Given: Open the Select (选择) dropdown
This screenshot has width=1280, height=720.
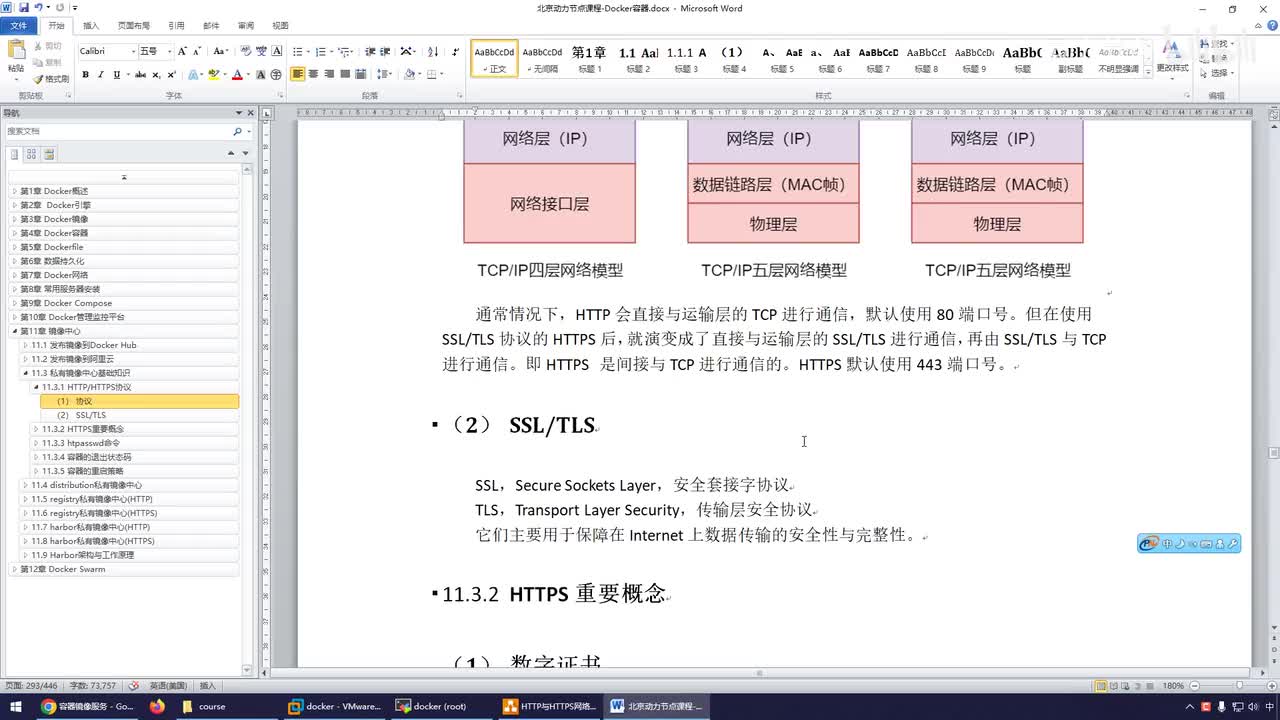Looking at the screenshot, I should (x=1216, y=73).
